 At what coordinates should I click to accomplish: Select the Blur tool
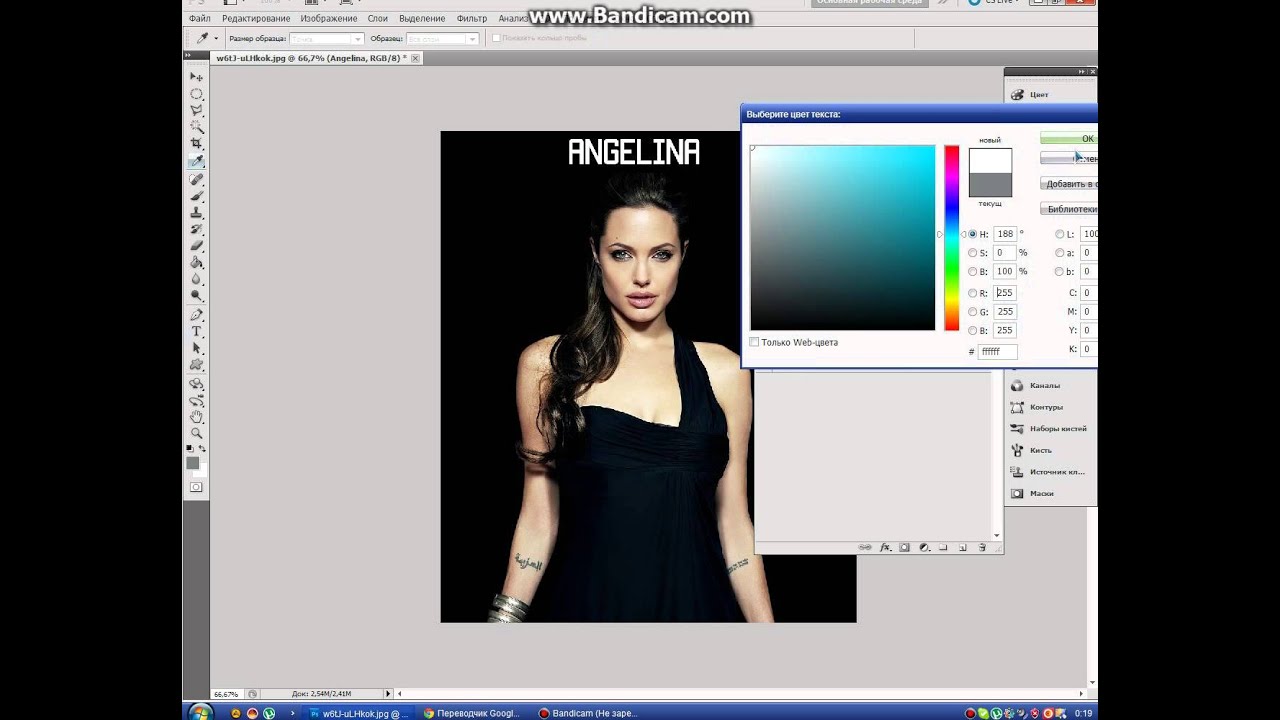(196, 280)
